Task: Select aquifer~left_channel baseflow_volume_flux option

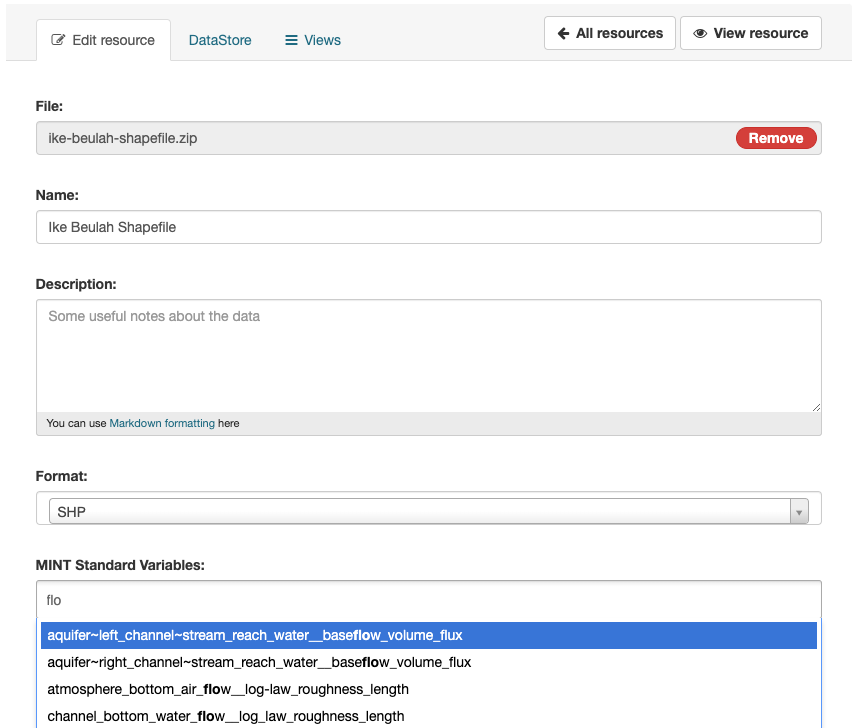Action: click(429, 635)
